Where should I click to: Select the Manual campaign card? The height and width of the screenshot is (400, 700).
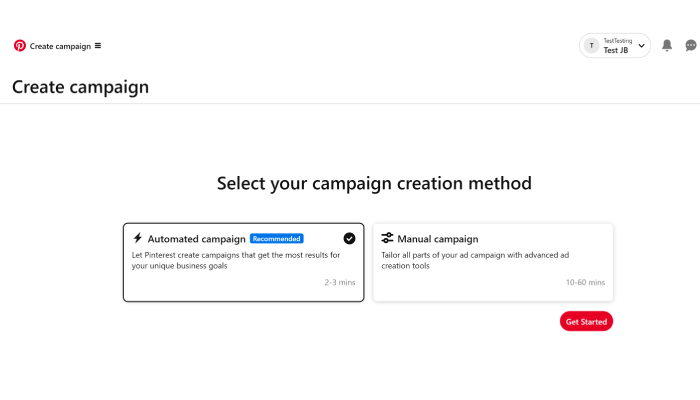coord(493,262)
